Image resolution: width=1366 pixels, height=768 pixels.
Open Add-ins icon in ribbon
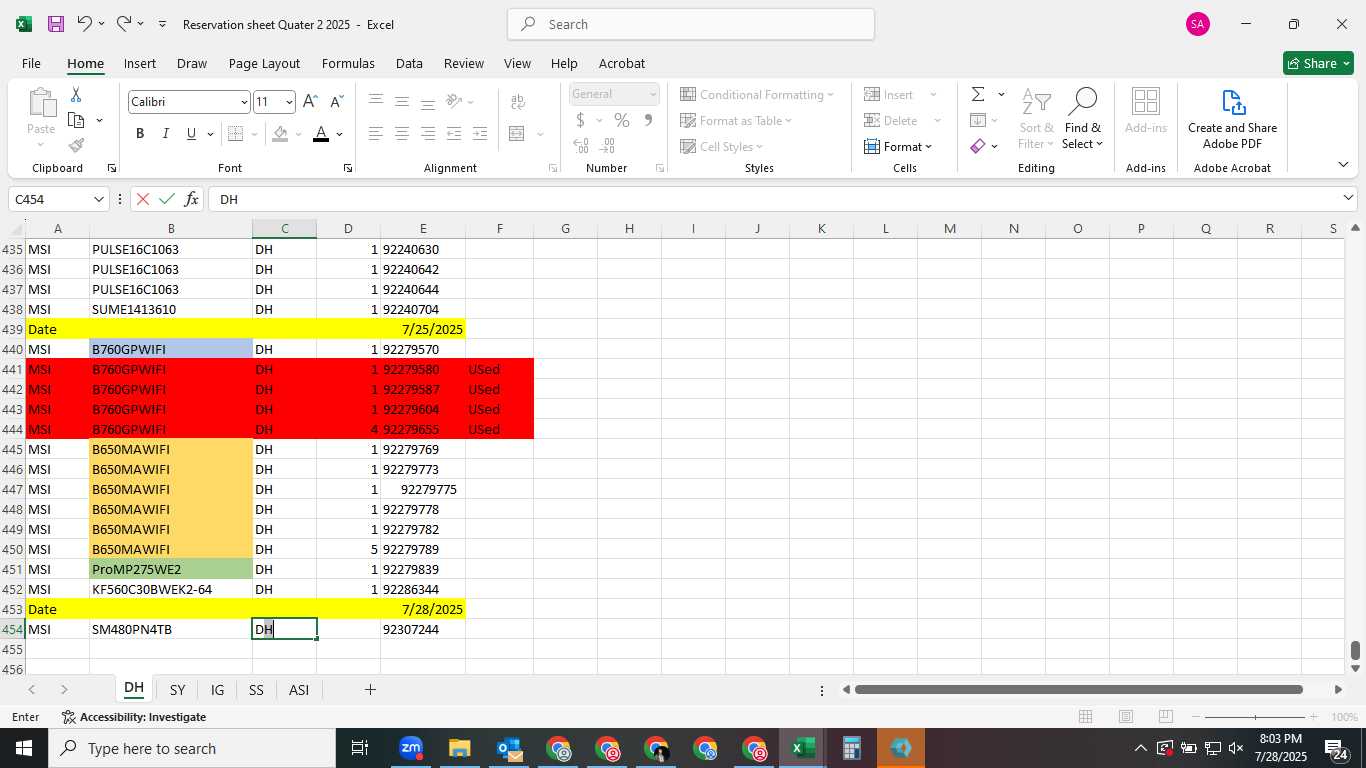click(1146, 112)
